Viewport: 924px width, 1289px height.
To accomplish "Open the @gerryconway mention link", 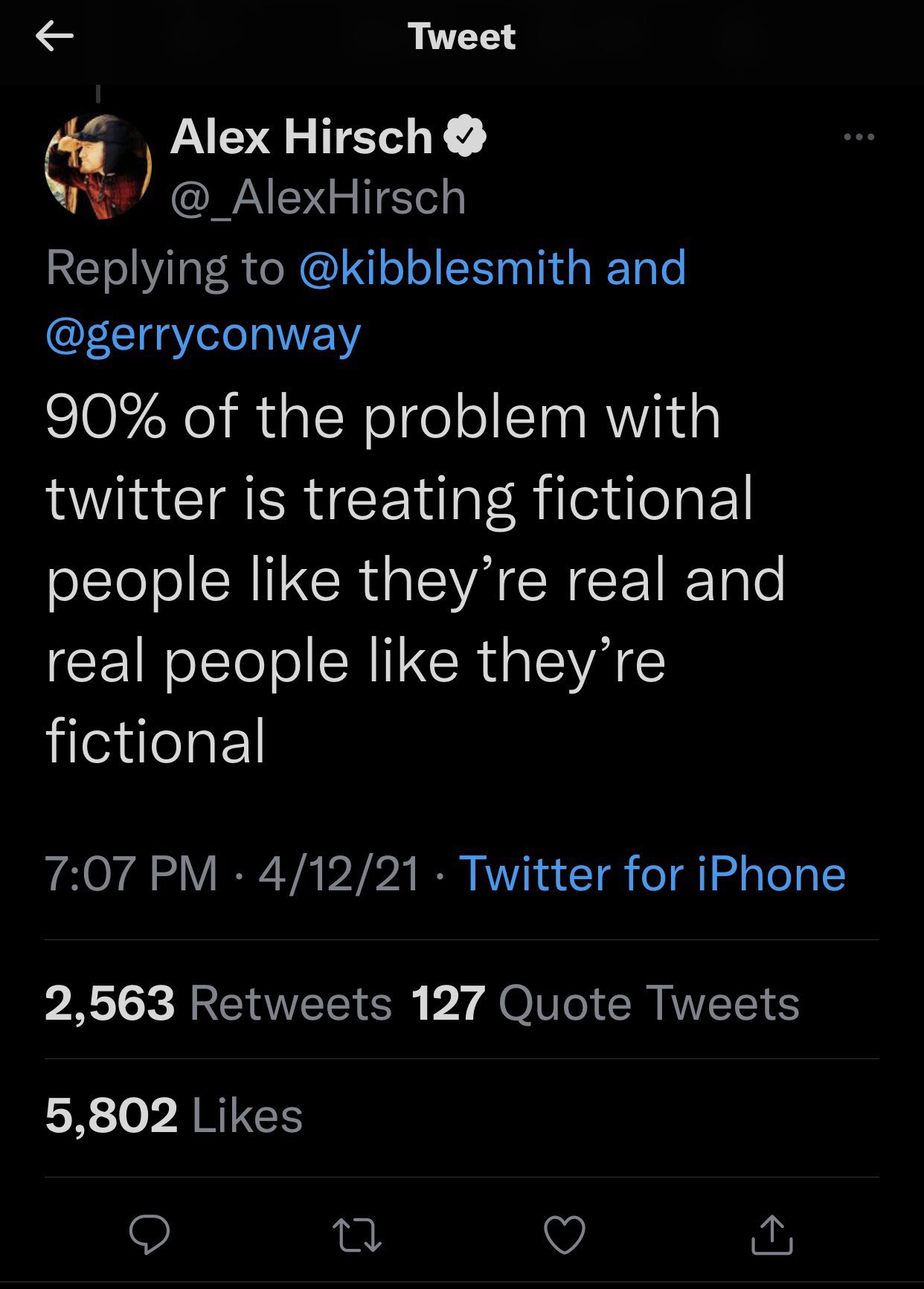I will [x=203, y=334].
